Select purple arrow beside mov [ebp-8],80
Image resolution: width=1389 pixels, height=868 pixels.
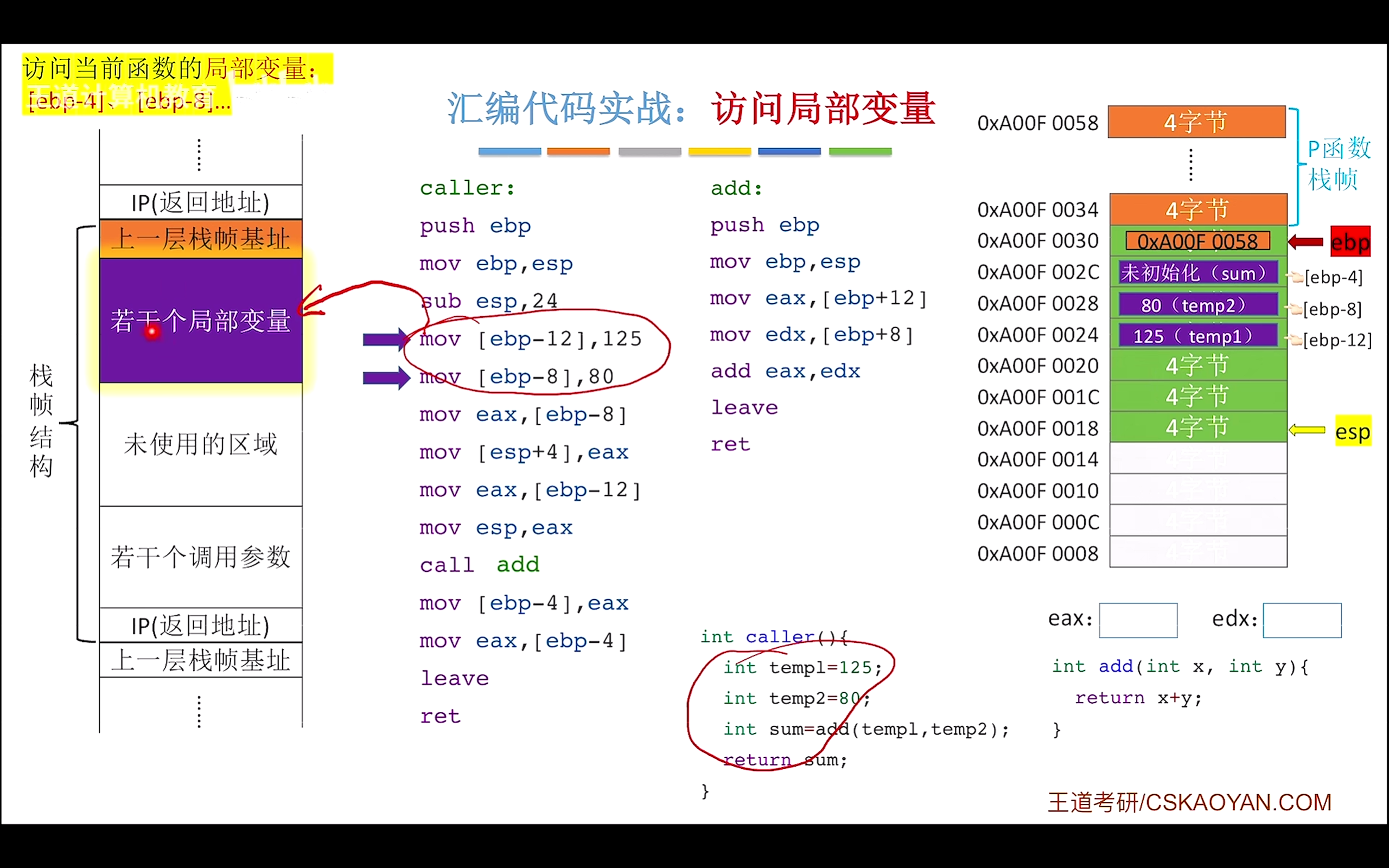tap(385, 377)
